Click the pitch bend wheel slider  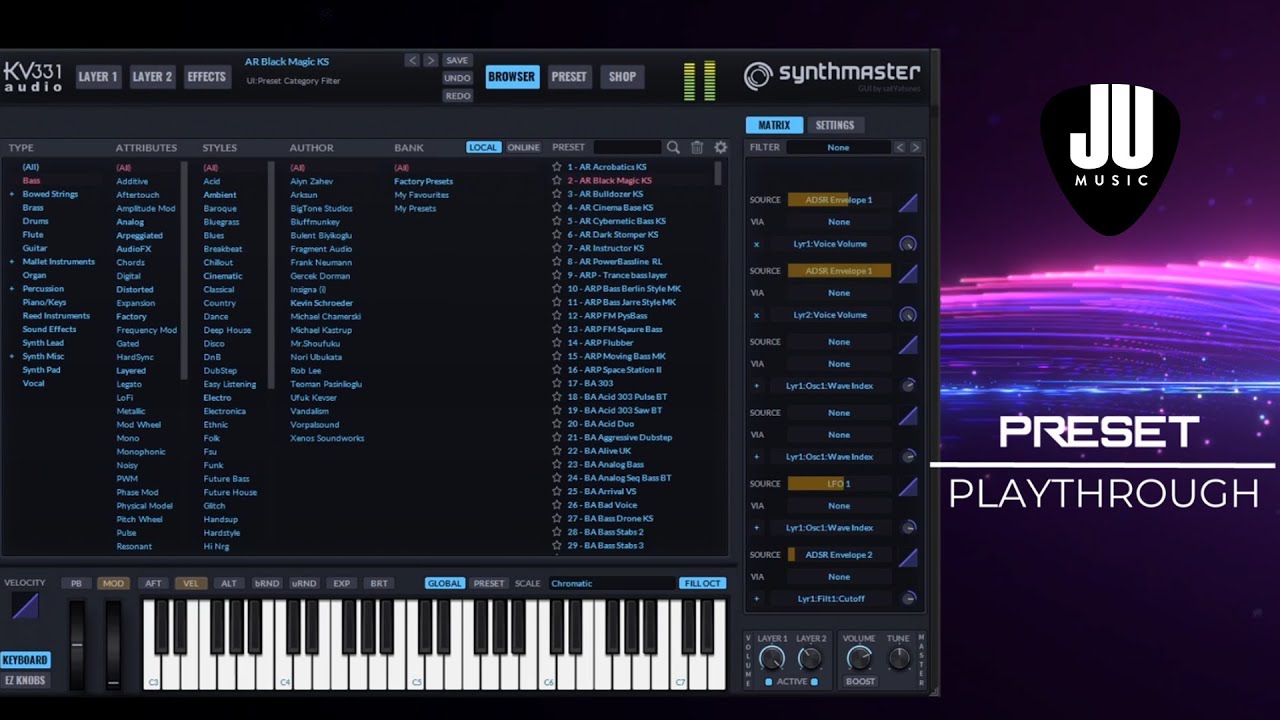76,645
